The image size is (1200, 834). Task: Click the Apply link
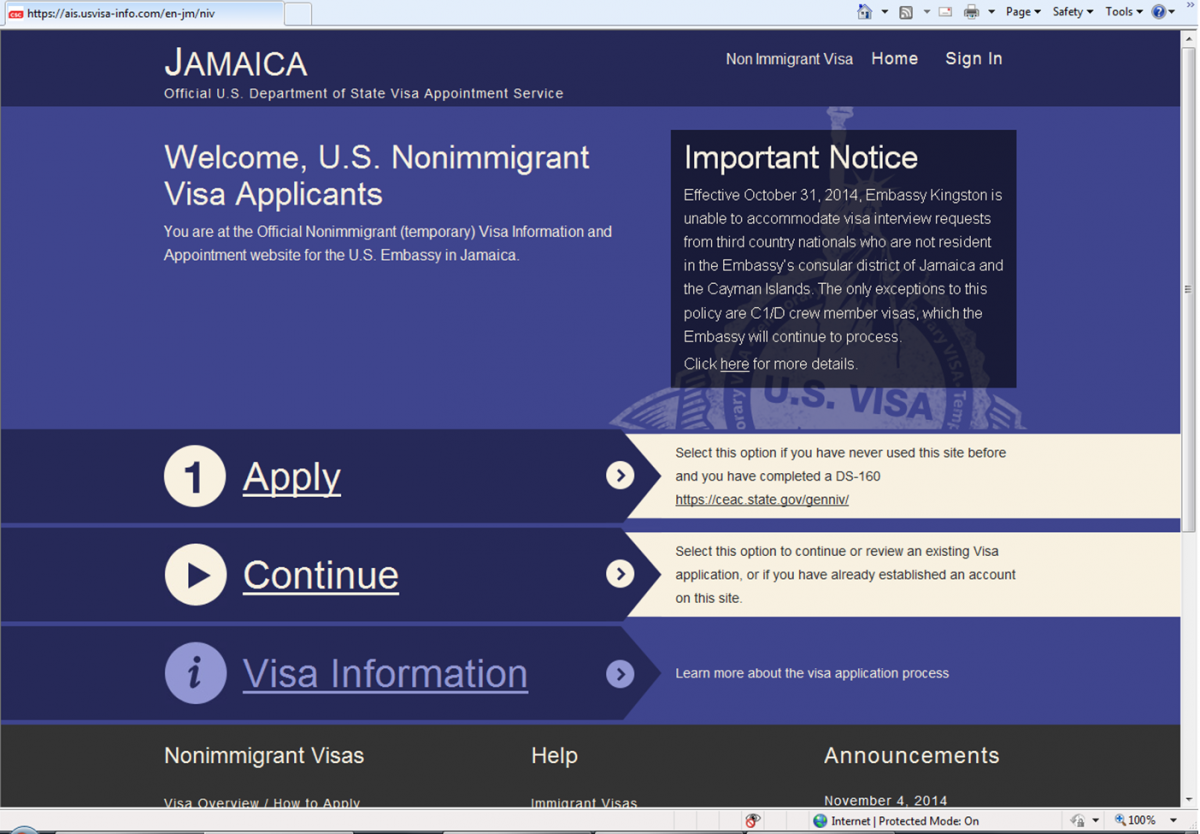(291, 477)
